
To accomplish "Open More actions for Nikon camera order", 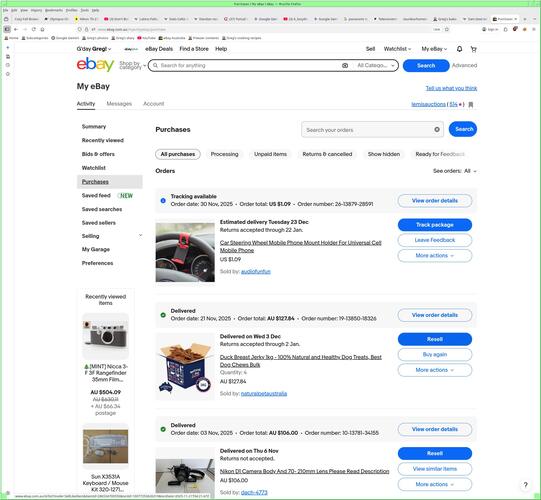I will click(x=435, y=484).
